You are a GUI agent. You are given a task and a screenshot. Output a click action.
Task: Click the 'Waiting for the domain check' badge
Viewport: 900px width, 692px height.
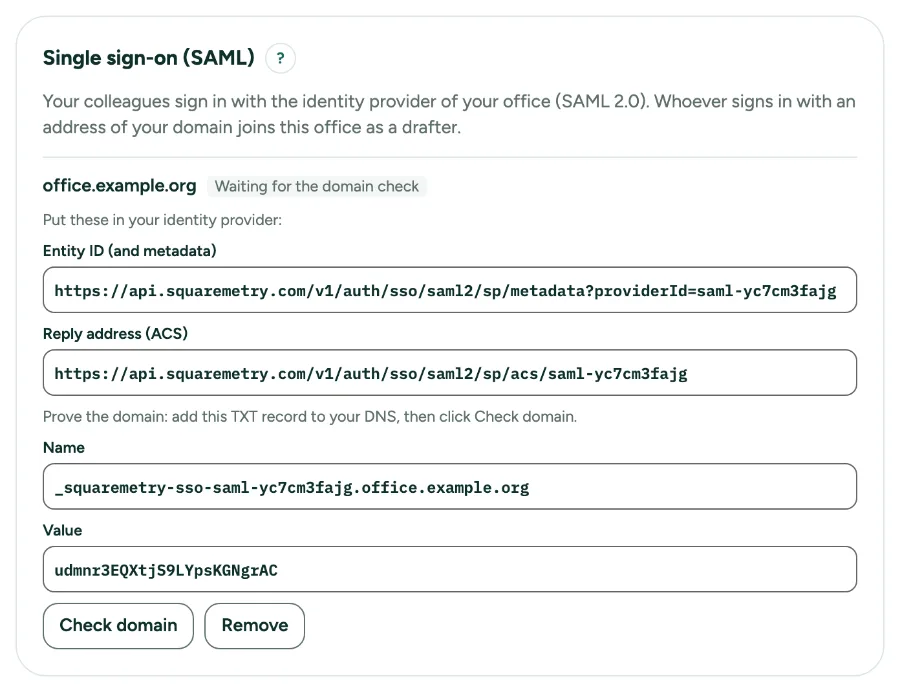[317, 186]
